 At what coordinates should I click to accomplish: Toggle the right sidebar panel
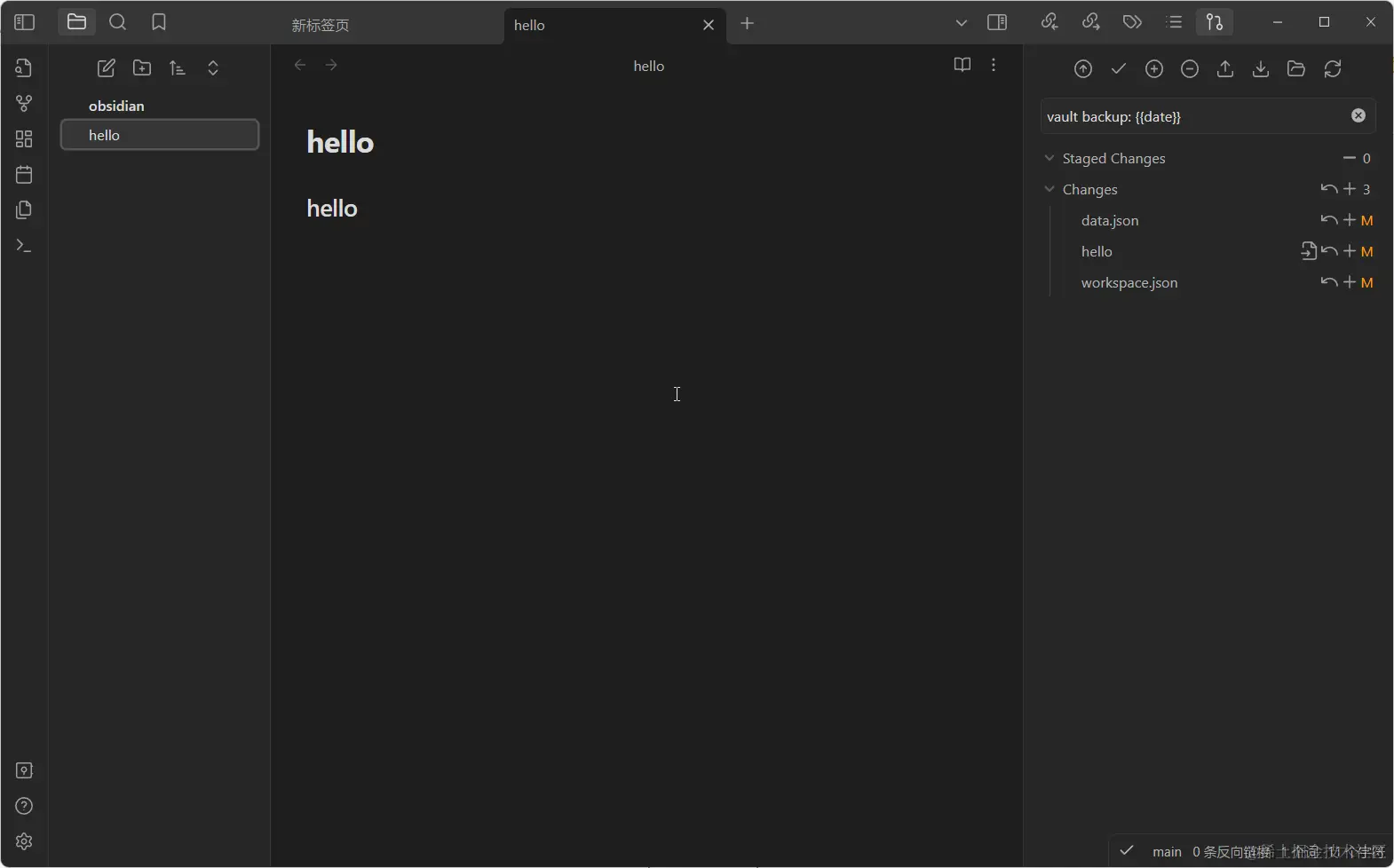[x=997, y=22]
